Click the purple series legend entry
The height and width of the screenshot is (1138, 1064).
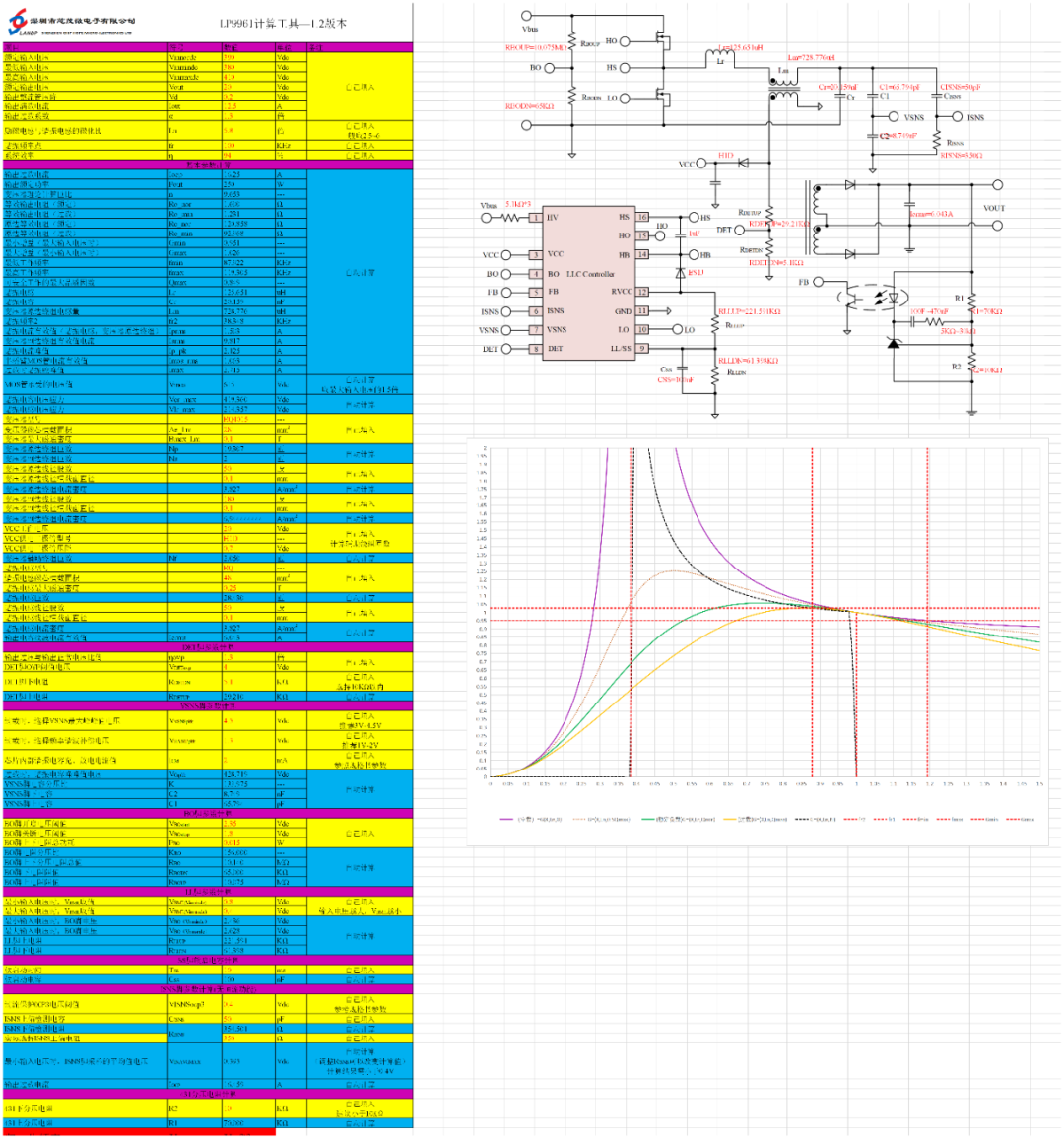click(x=531, y=820)
